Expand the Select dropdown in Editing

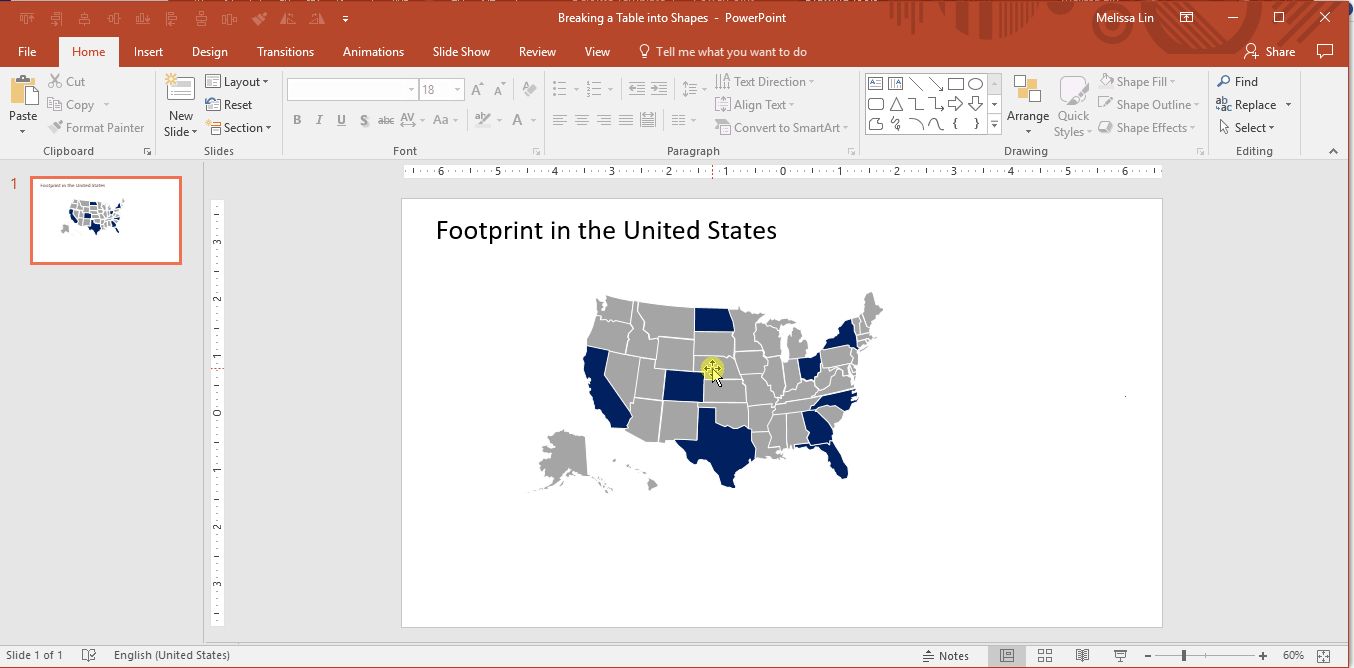tap(1247, 128)
